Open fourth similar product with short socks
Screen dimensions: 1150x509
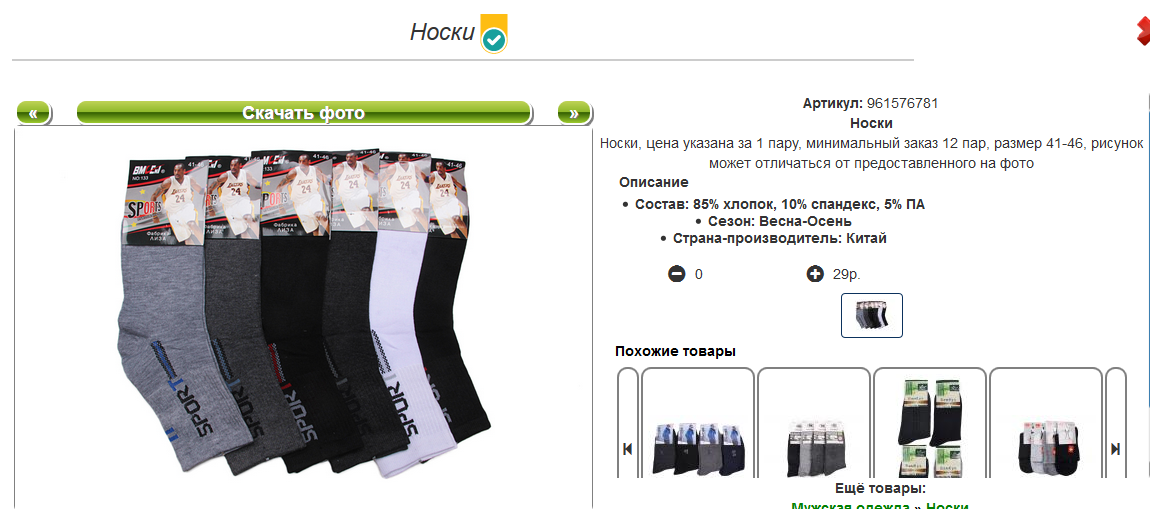[1046, 424]
